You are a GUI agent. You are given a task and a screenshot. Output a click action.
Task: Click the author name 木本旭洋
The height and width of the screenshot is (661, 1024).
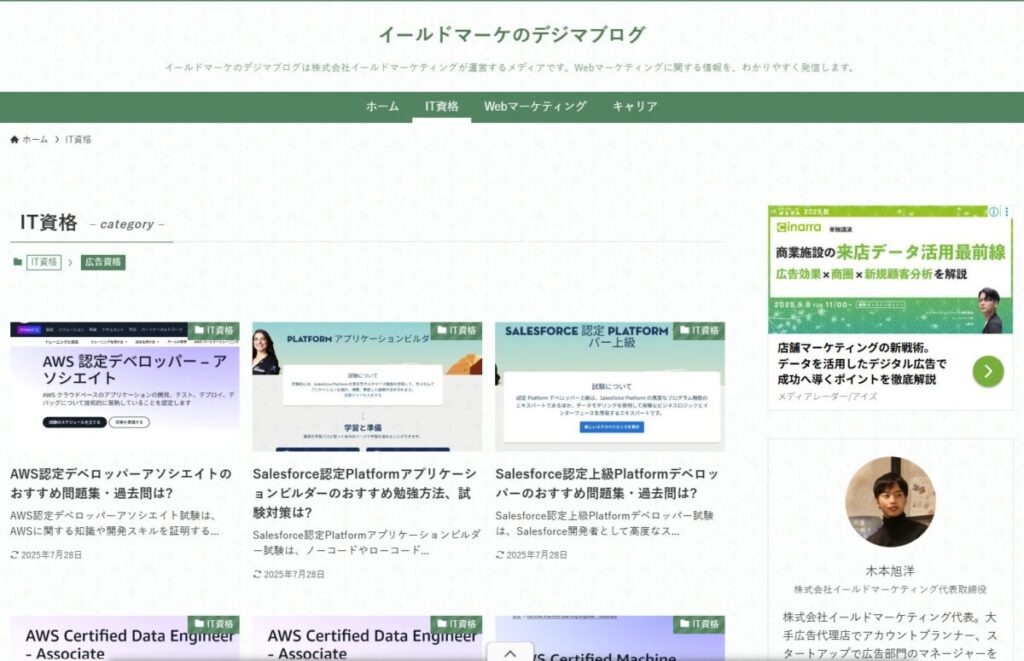pyautogui.click(x=890, y=571)
